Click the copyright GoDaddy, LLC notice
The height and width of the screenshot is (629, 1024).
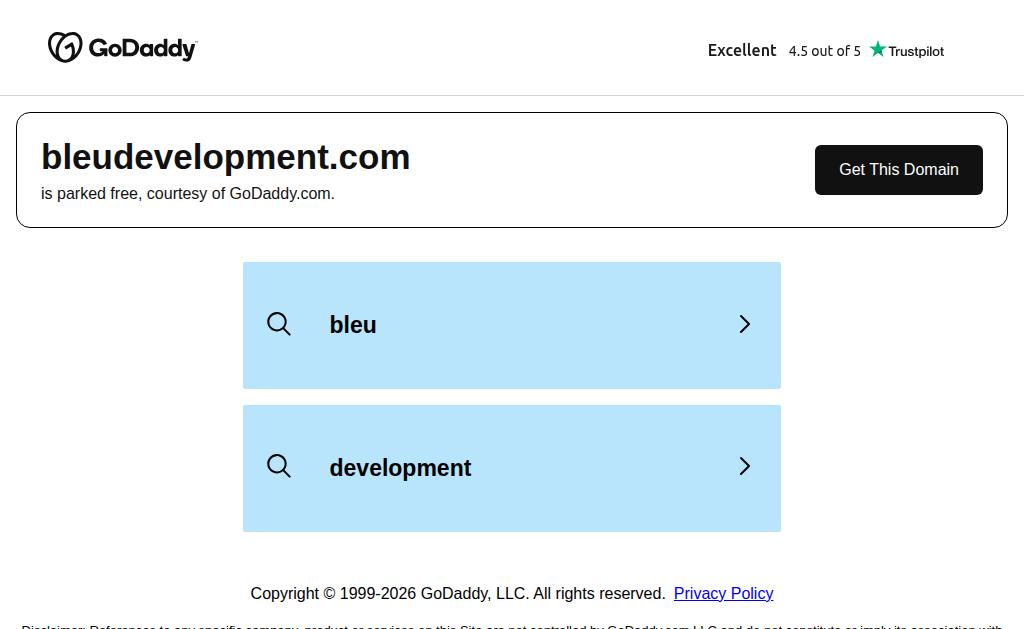pyautogui.click(x=458, y=593)
